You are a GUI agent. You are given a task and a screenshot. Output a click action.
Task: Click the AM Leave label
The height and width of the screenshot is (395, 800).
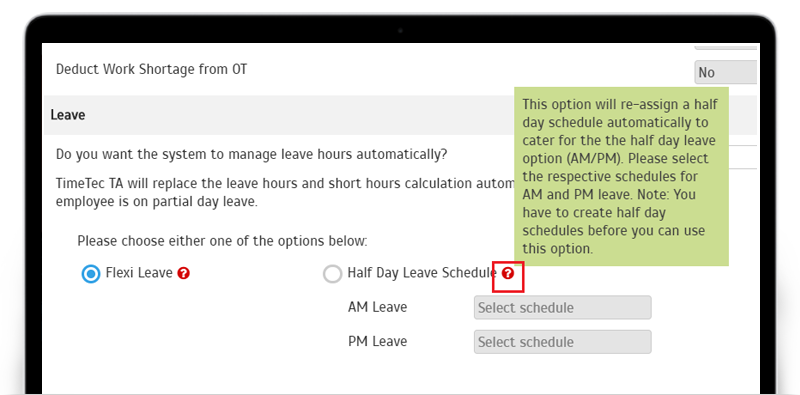pyautogui.click(x=378, y=307)
